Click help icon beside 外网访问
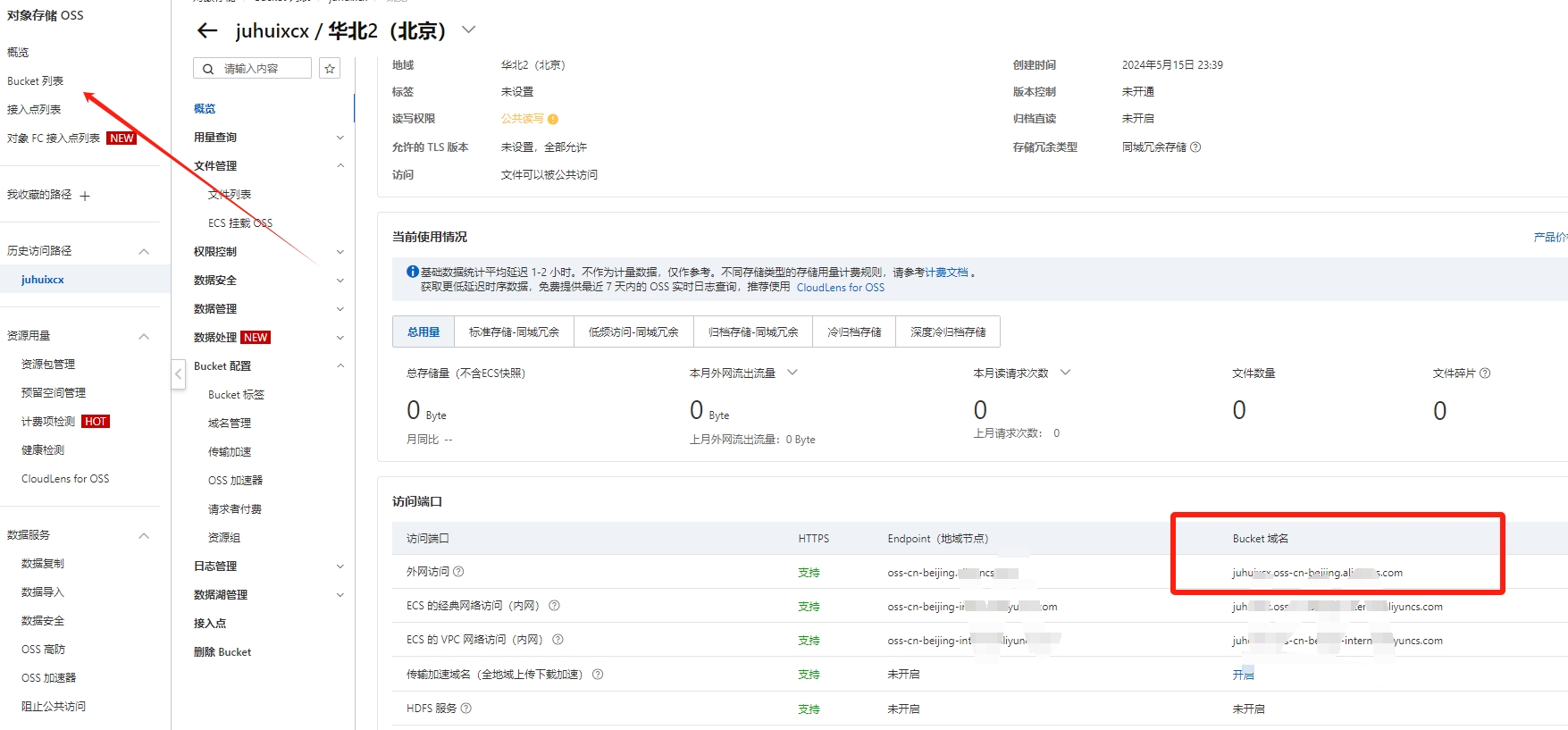Image resolution: width=1568 pixels, height=730 pixels. pyautogui.click(x=458, y=572)
